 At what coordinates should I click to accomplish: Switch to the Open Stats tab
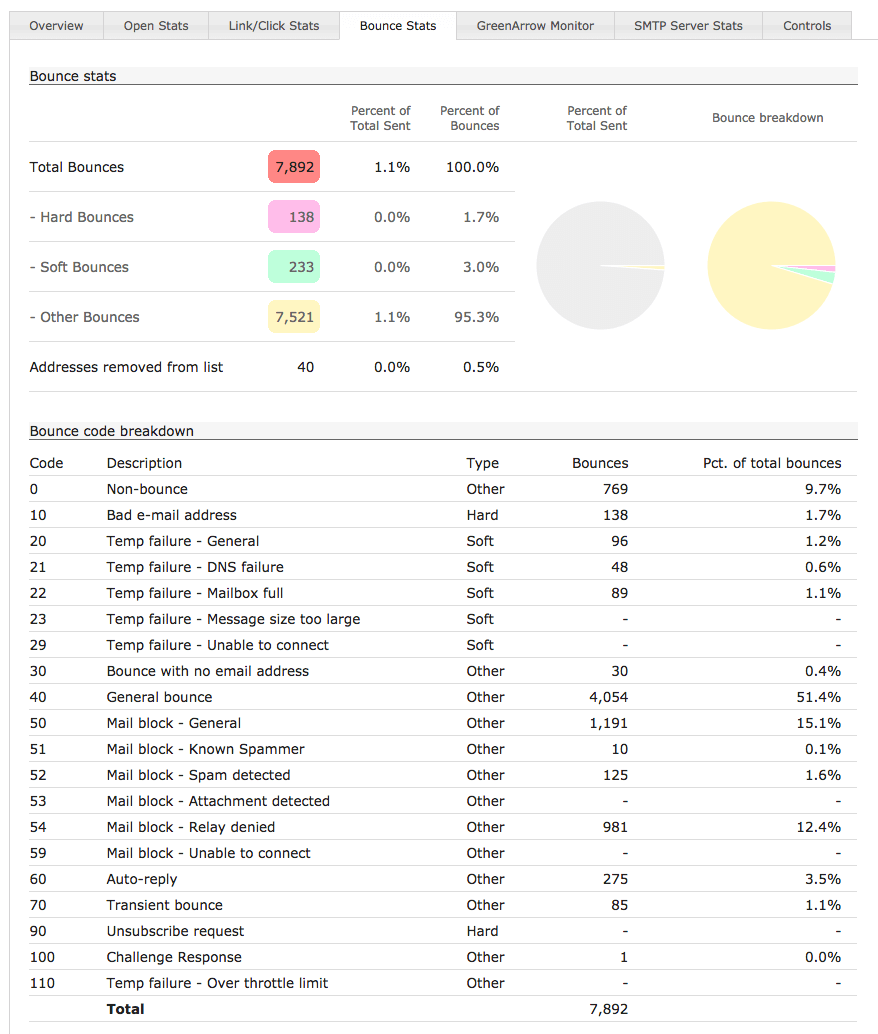click(156, 26)
